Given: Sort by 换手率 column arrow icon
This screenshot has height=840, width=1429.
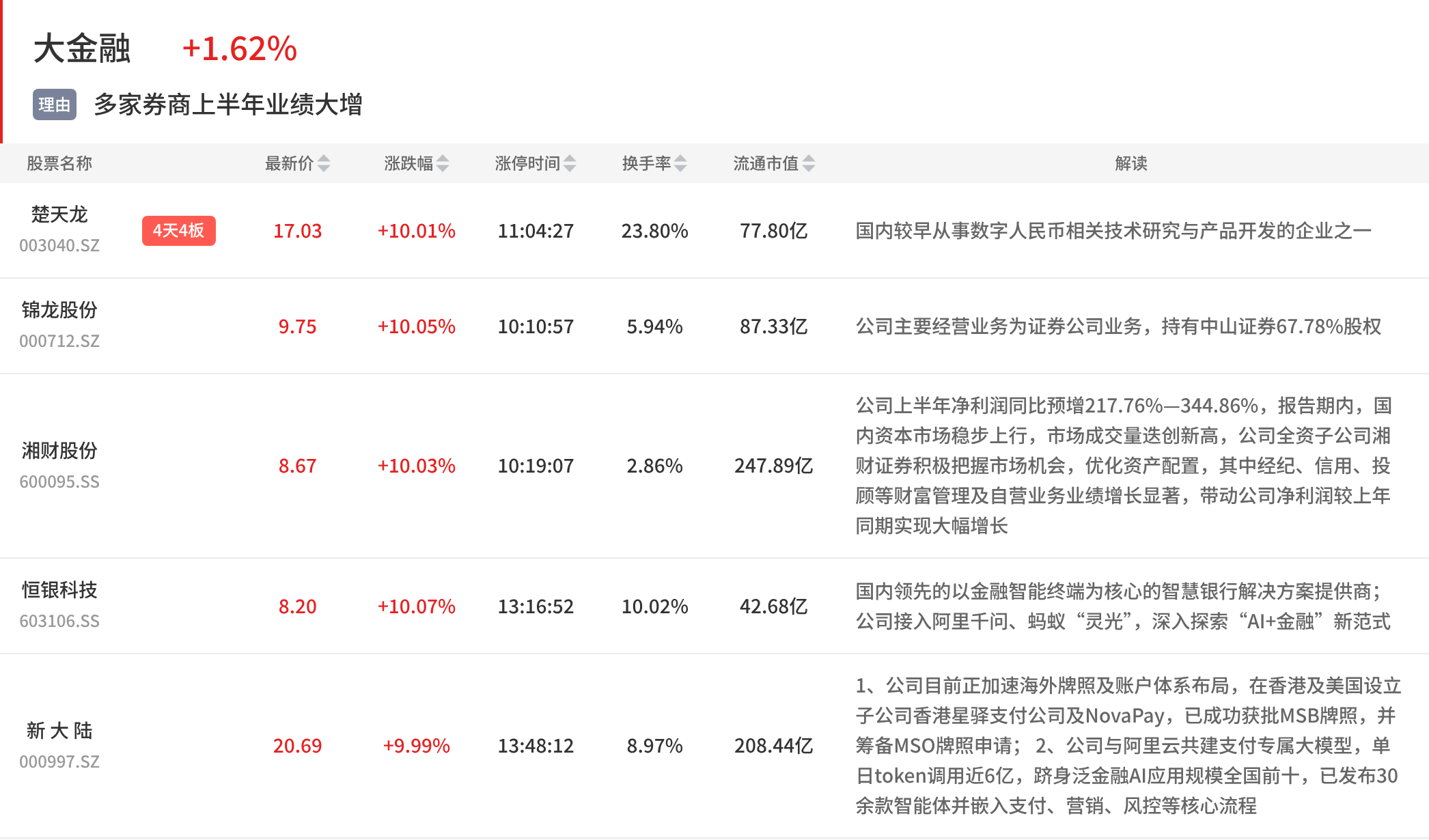Looking at the screenshot, I should (680, 163).
